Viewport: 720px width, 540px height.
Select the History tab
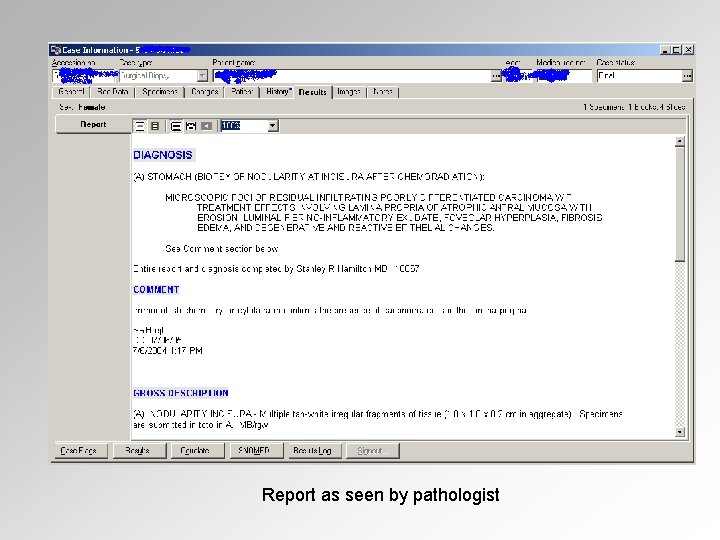277,92
